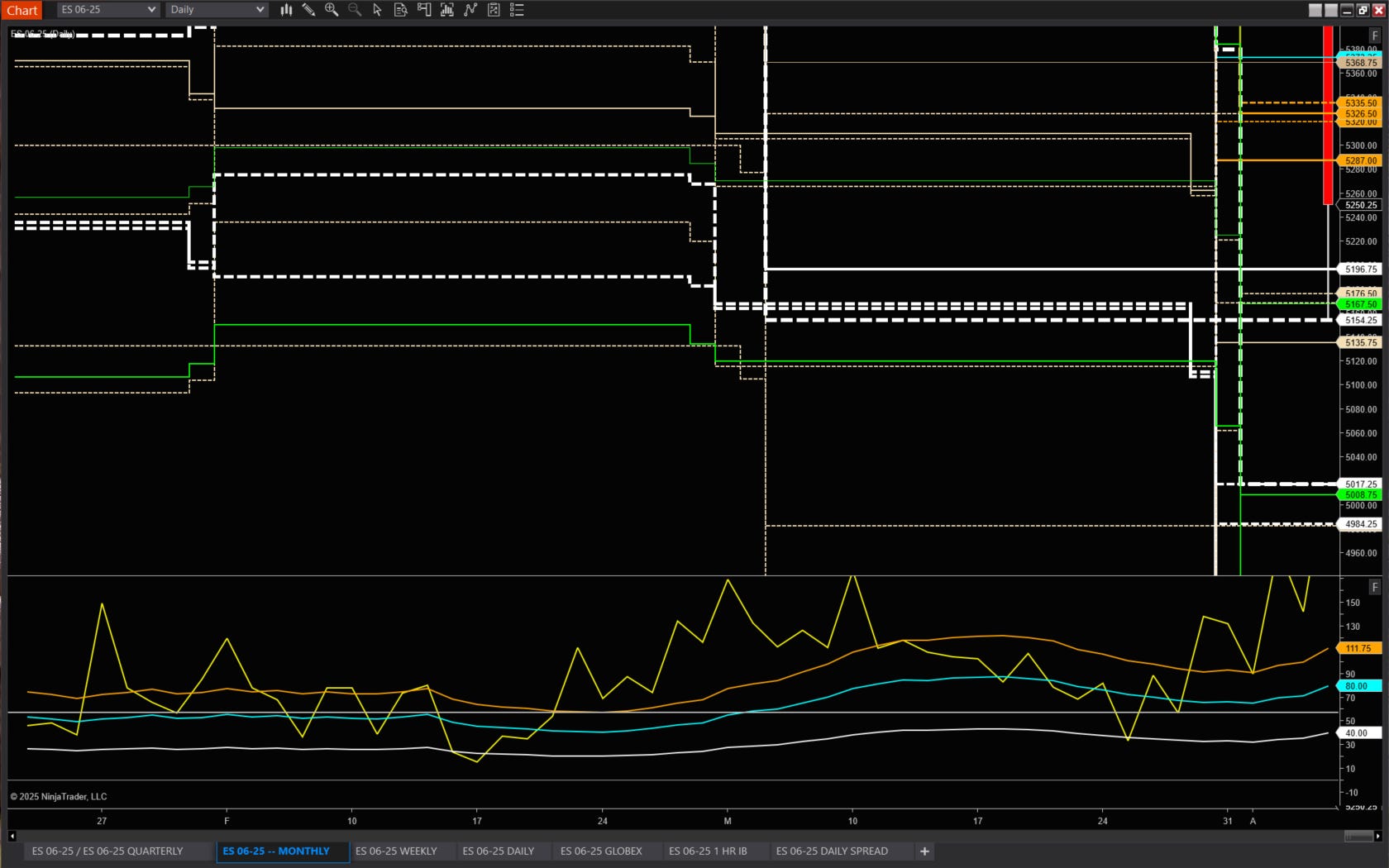Select the cursor pointer tool

(x=378, y=10)
